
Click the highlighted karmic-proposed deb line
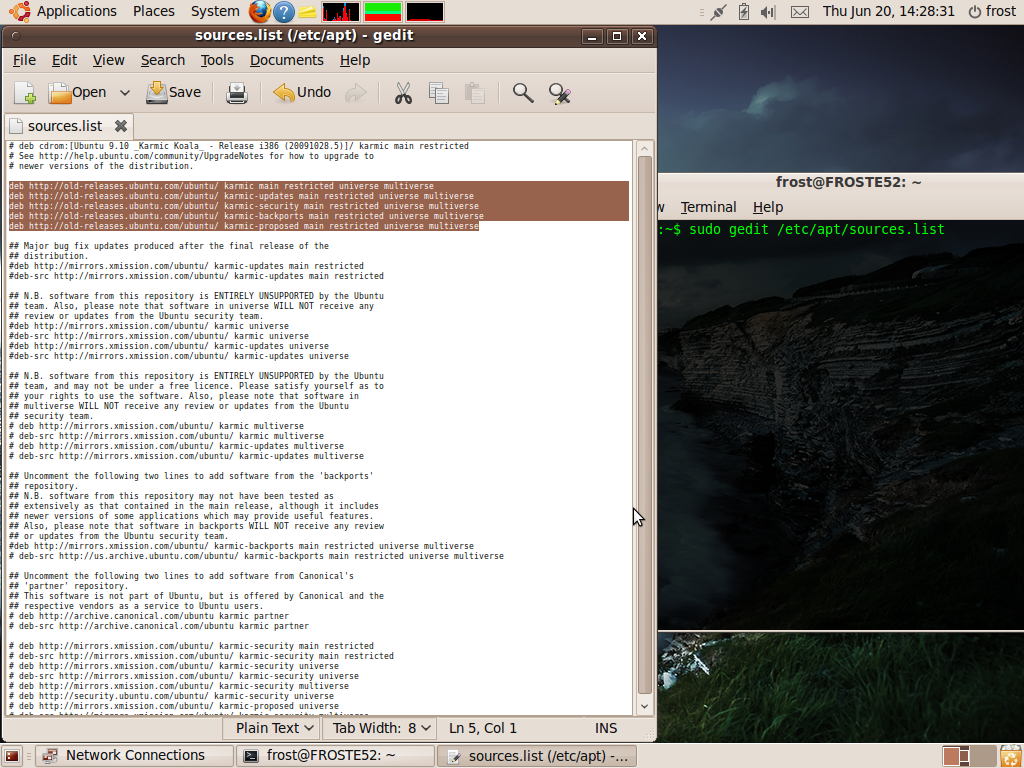244,226
